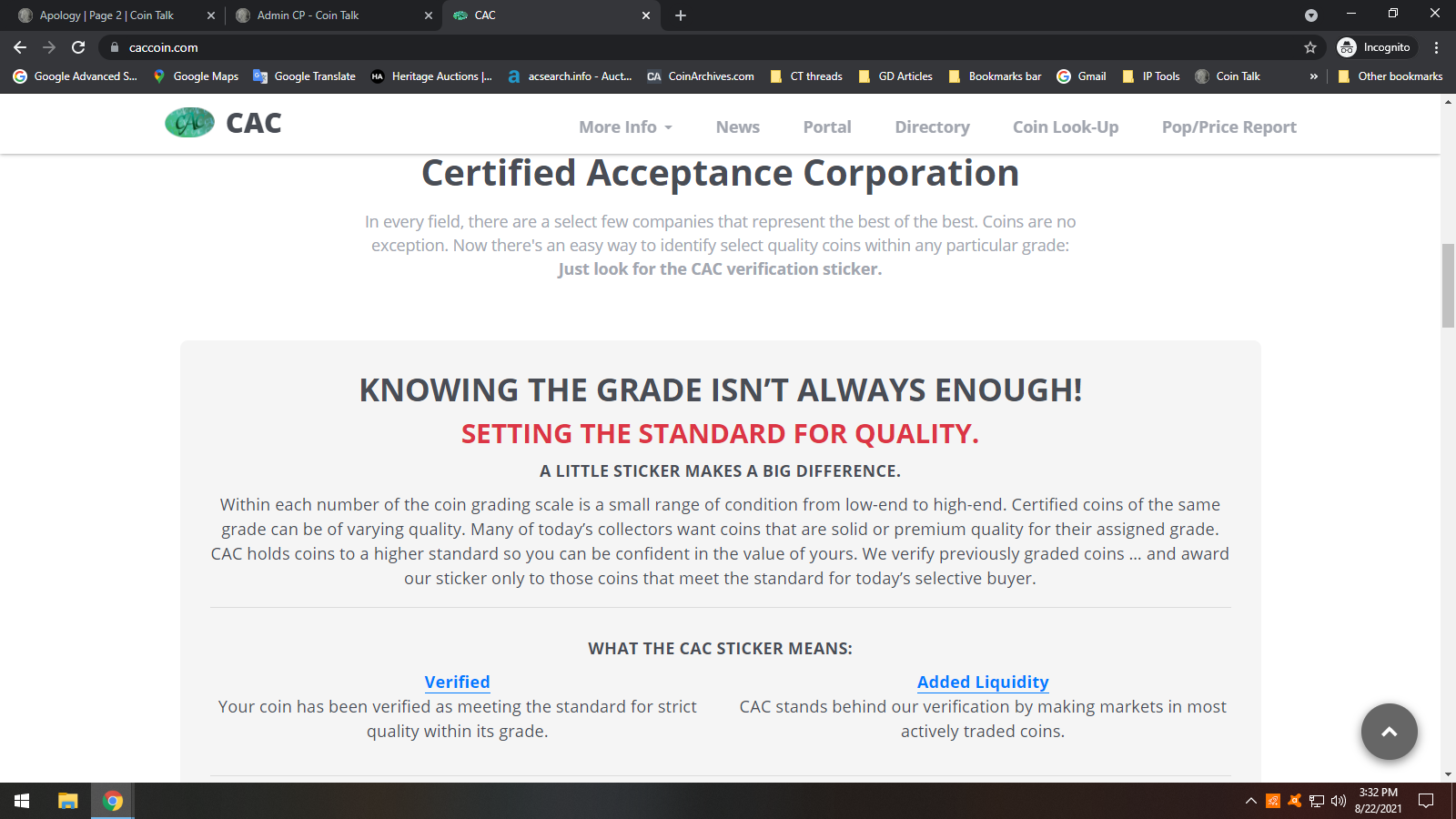Screen dimensions: 1456x819
Task: Expand the More Info dropdown menu
Action: point(625,127)
